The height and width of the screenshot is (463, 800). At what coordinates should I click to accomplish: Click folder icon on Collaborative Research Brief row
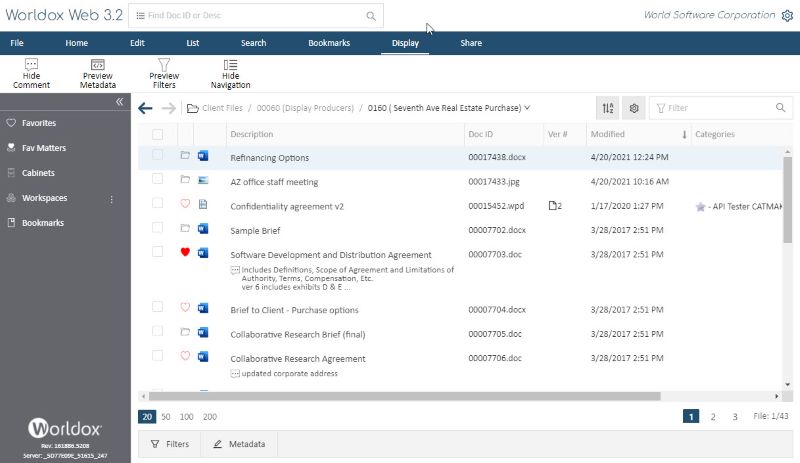coord(185,332)
